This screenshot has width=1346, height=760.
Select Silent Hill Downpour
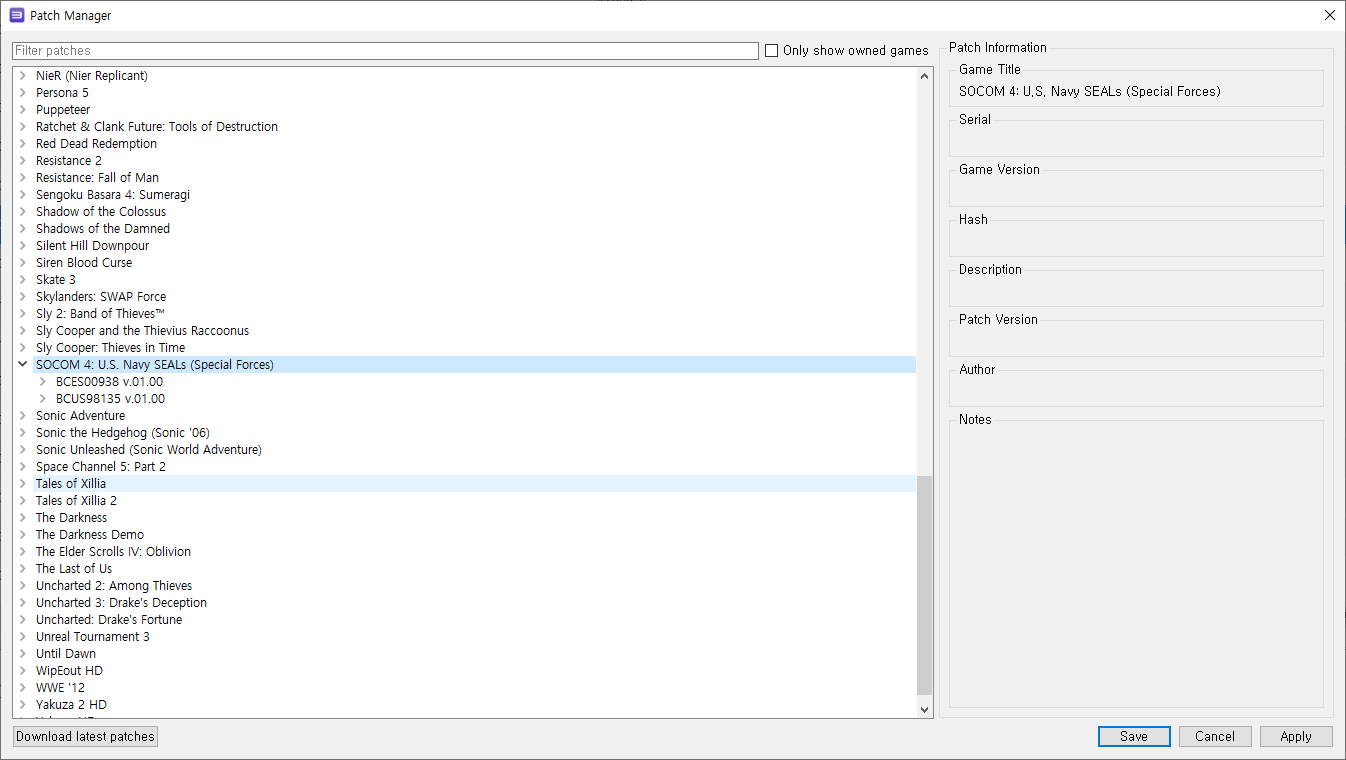[92, 246]
